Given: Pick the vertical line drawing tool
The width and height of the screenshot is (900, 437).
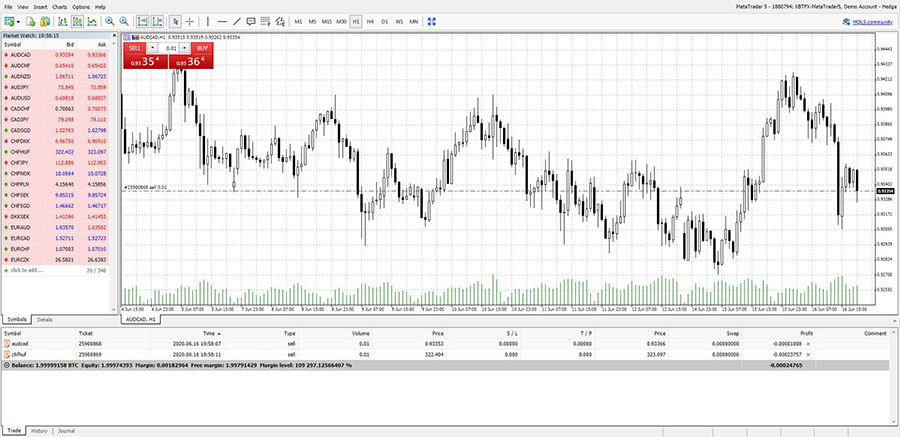Looking at the screenshot, I should [x=208, y=21].
